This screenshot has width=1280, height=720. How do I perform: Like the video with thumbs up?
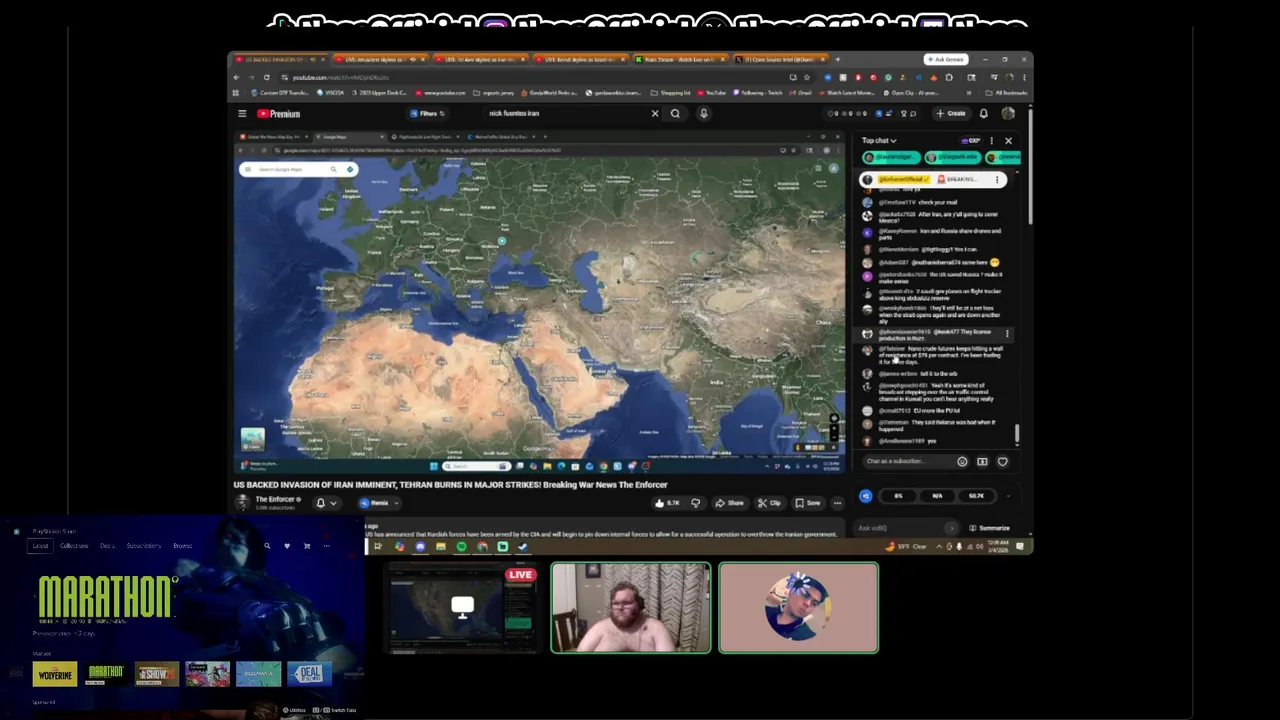(668, 503)
